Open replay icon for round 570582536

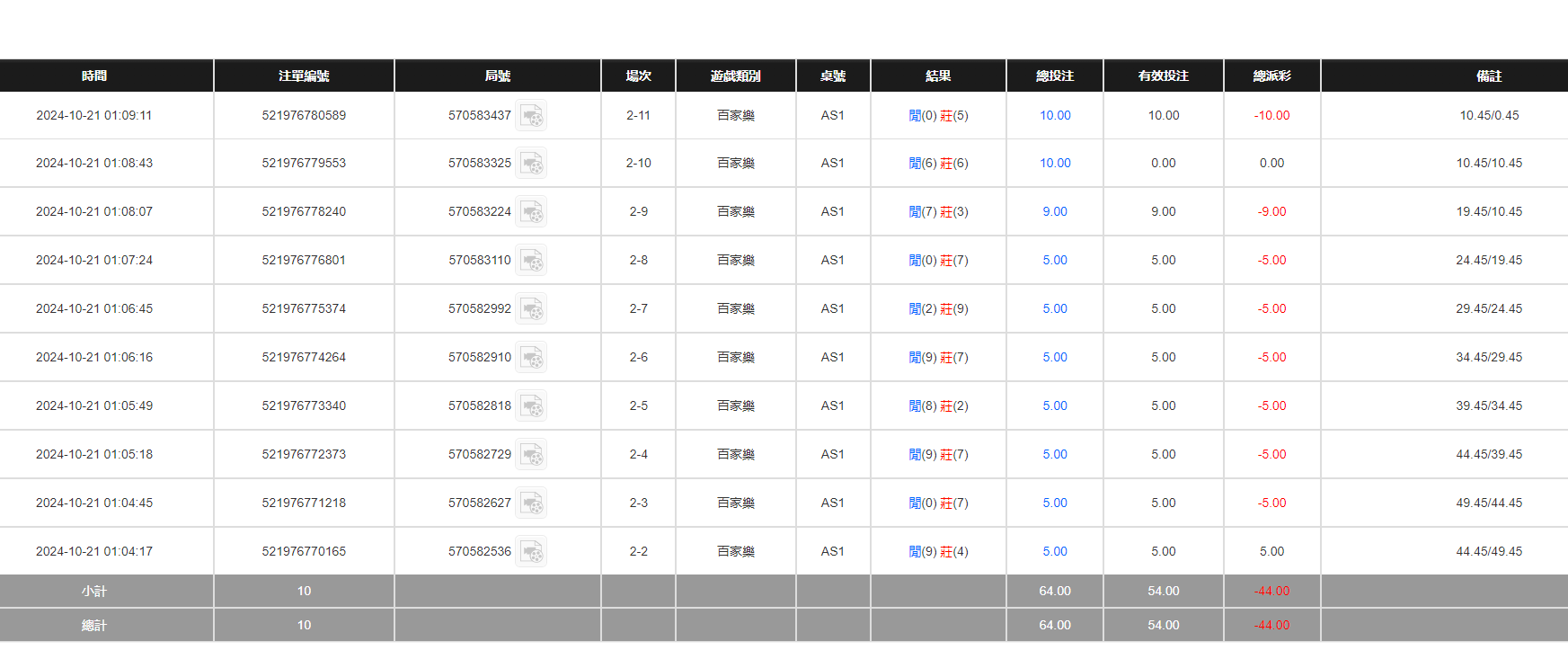531,552
